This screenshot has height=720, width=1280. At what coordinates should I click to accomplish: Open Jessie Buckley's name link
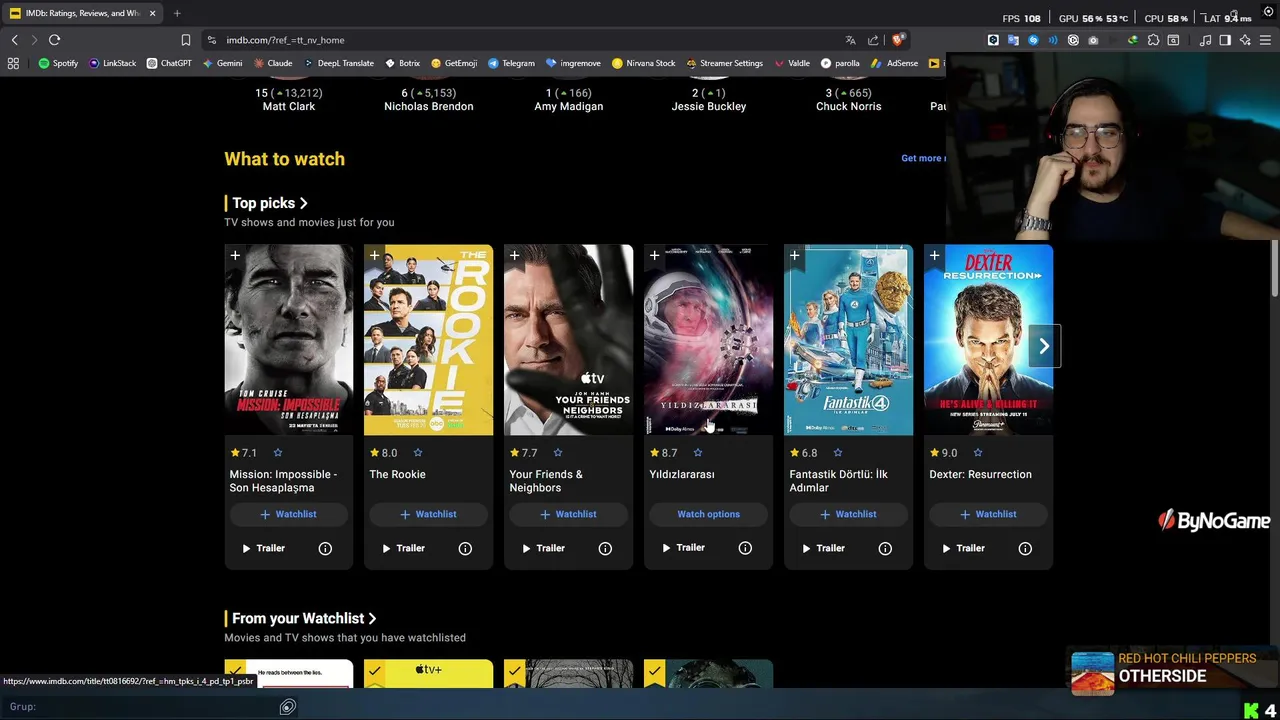pyautogui.click(x=709, y=106)
